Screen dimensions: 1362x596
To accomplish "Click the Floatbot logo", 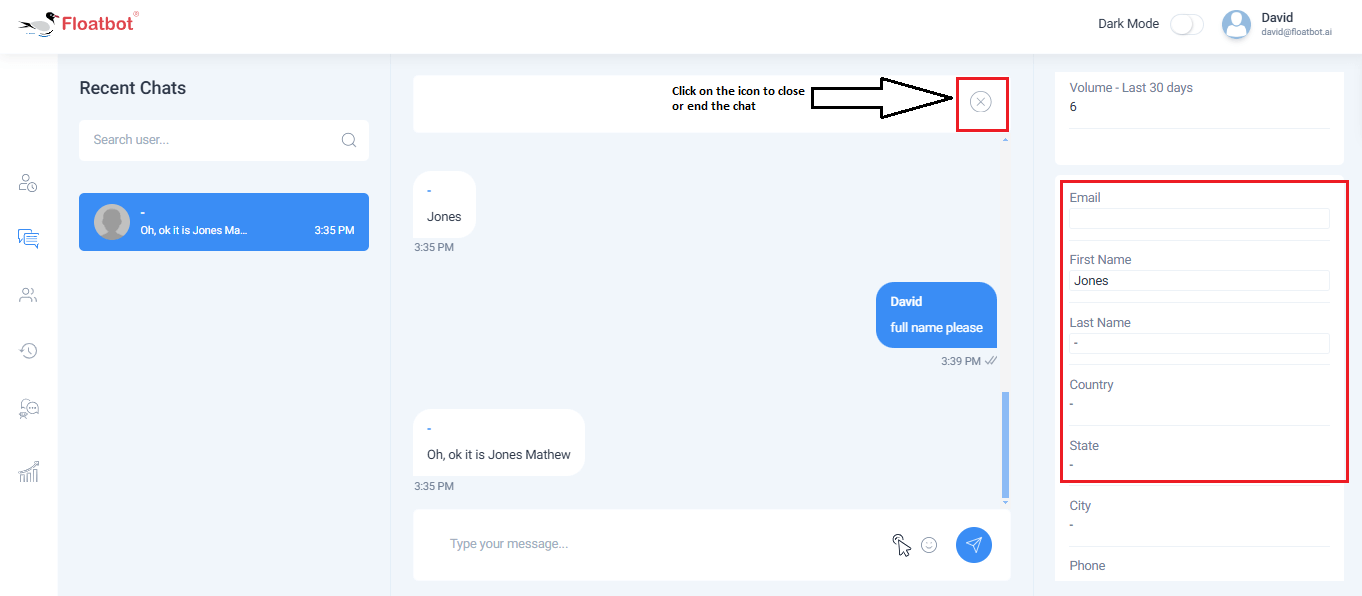I will (x=78, y=23).
